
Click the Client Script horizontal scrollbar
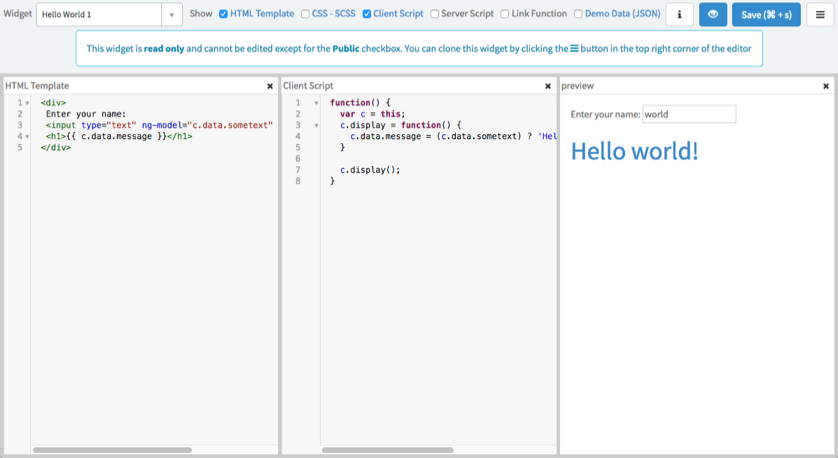pos(387,450)
